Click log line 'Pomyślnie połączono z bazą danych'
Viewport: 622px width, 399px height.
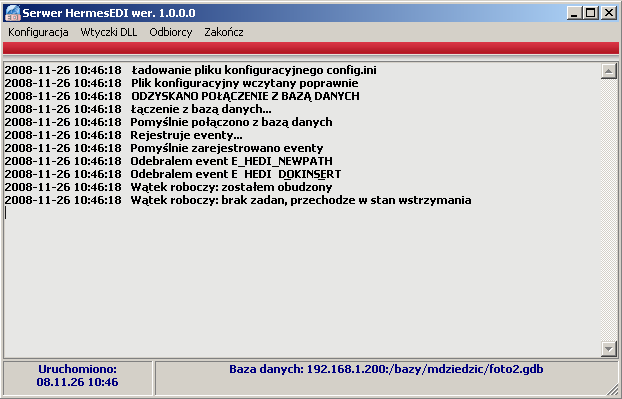tap(168, 122)
